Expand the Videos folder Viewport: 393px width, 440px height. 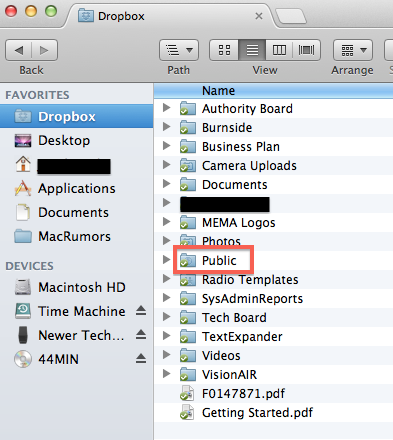(x=166, y=355)
